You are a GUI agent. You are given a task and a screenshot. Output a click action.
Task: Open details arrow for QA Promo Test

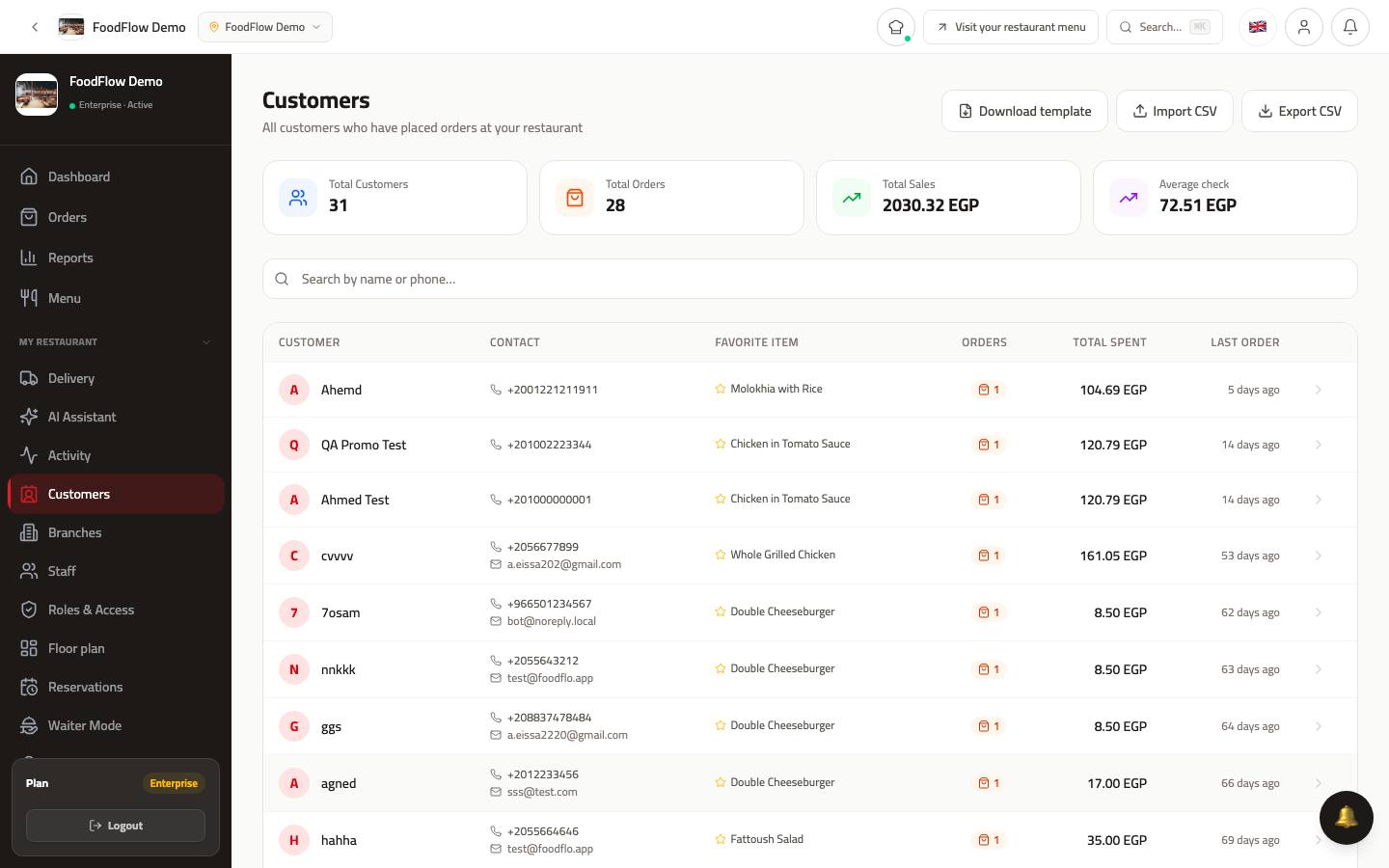(1318, 445)
